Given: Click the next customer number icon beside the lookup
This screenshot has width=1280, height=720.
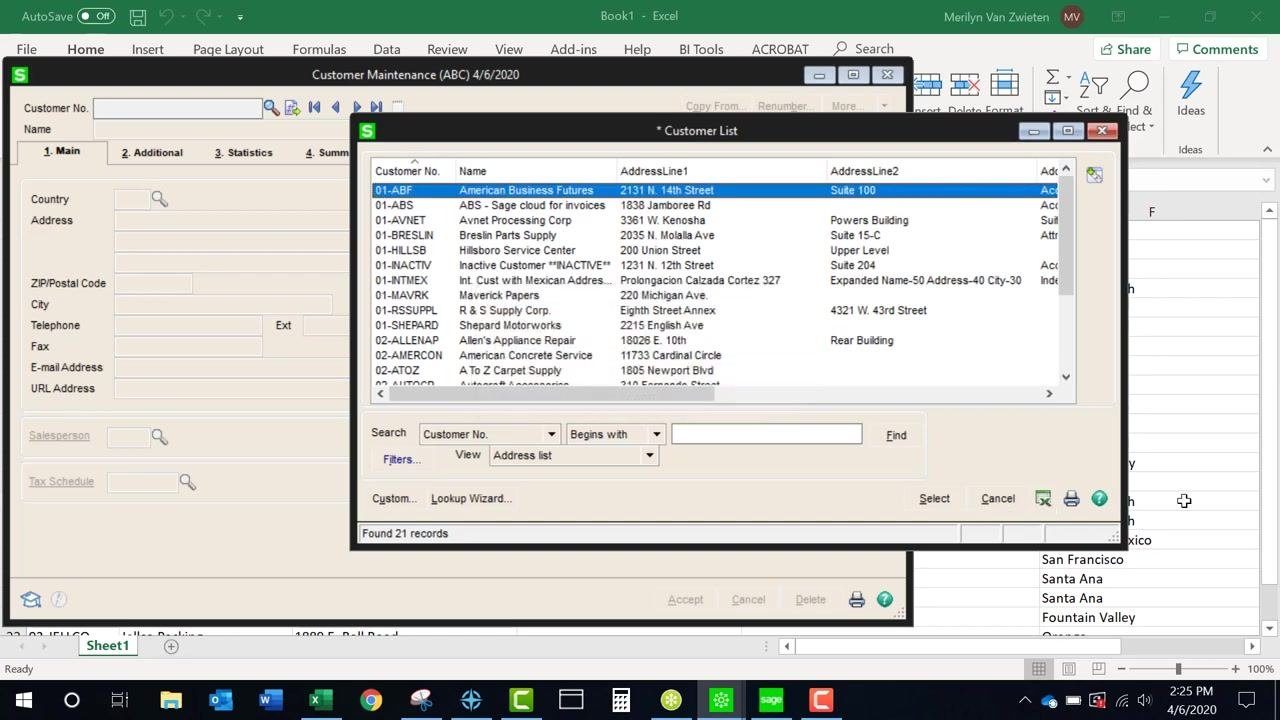Looking at the screenshot, I should click(x=292, y=107).
